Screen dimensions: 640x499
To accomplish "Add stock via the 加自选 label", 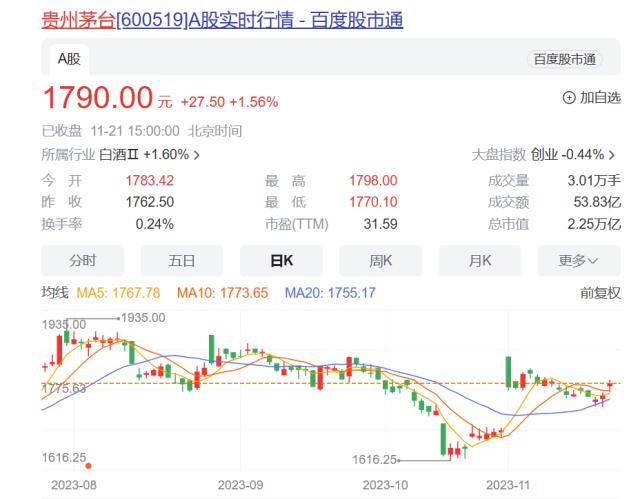I will tap(600, 98).
